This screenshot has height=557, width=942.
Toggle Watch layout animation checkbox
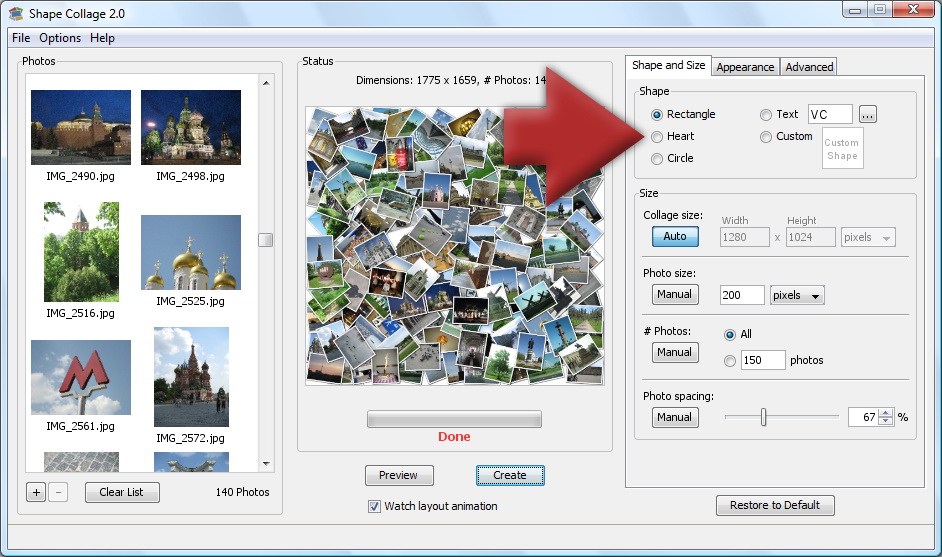click(x=374, y=507)
